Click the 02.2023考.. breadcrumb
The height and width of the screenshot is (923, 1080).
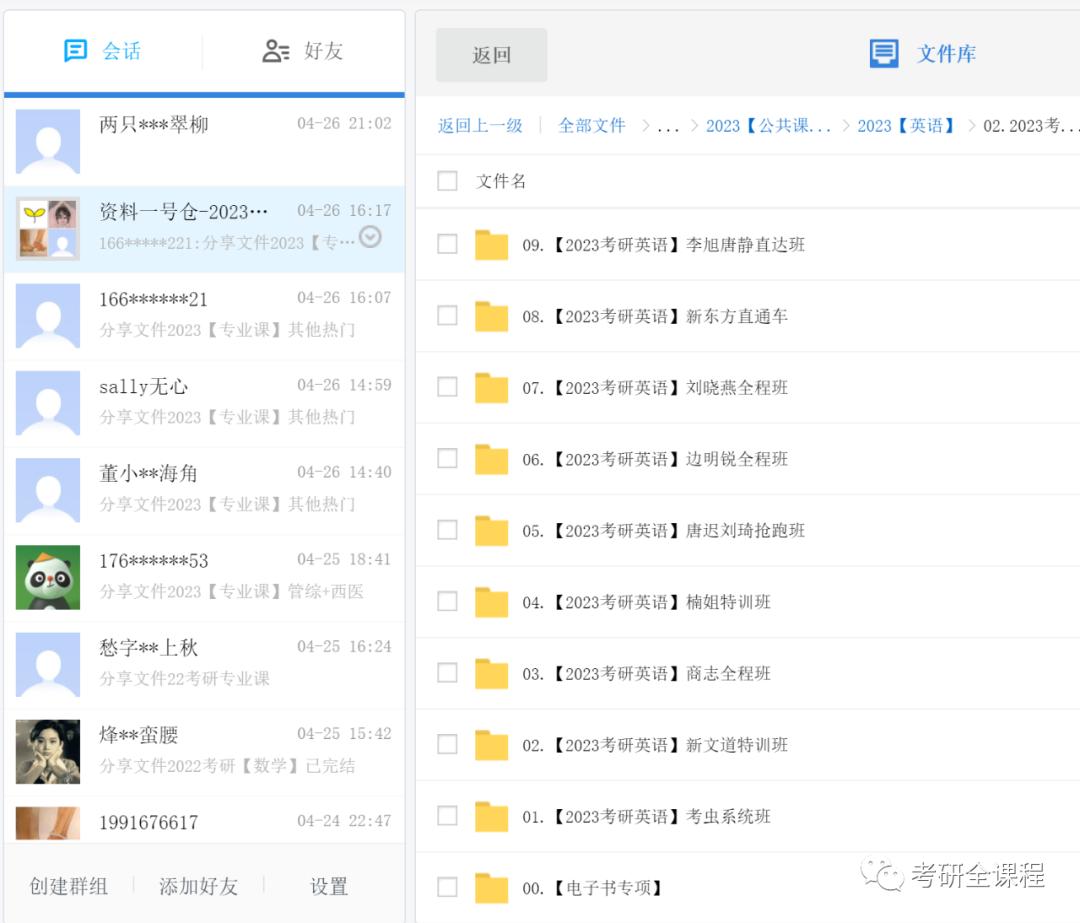1030,125
